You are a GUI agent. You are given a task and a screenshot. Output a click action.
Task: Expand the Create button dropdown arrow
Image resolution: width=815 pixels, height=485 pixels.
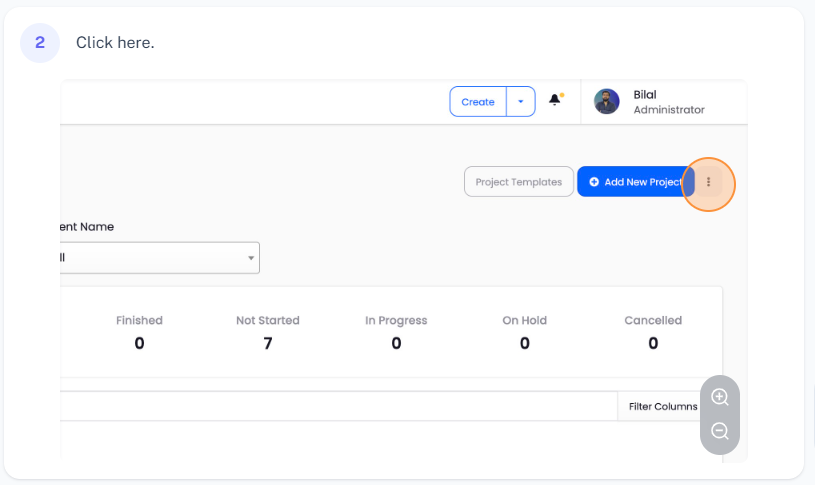[x=521, y=102]
